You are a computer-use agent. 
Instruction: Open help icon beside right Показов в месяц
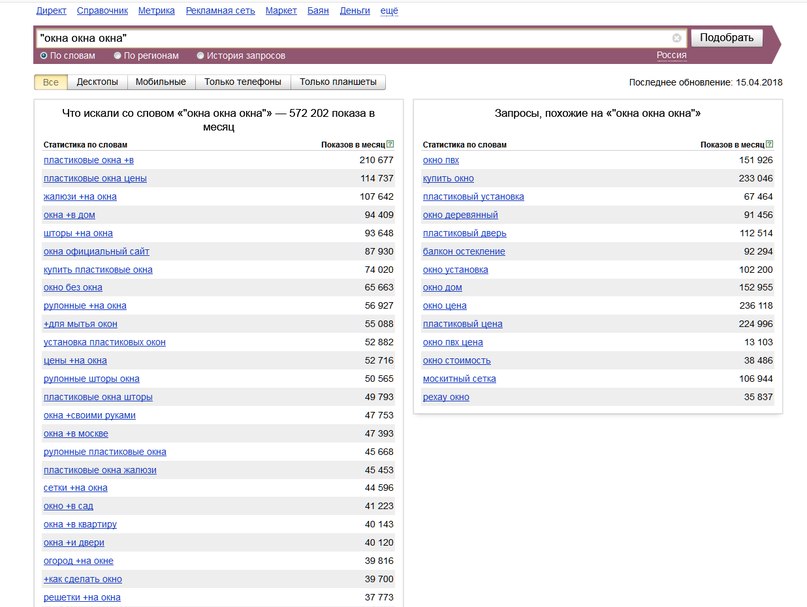(769, 145)
